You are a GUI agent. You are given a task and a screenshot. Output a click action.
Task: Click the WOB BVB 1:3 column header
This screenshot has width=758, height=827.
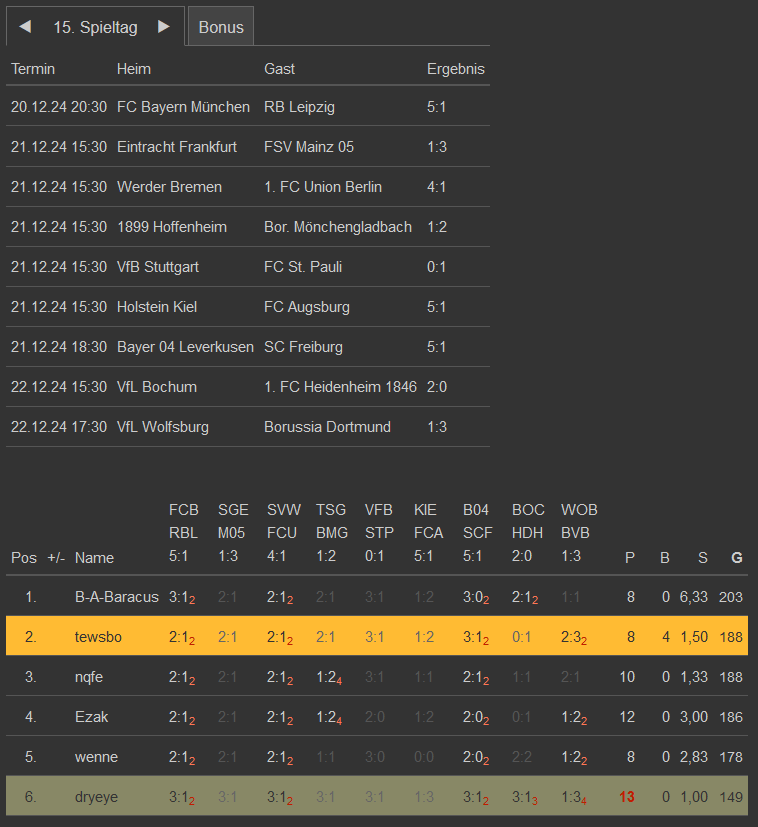pyautogui.click(x=579, y=533)
